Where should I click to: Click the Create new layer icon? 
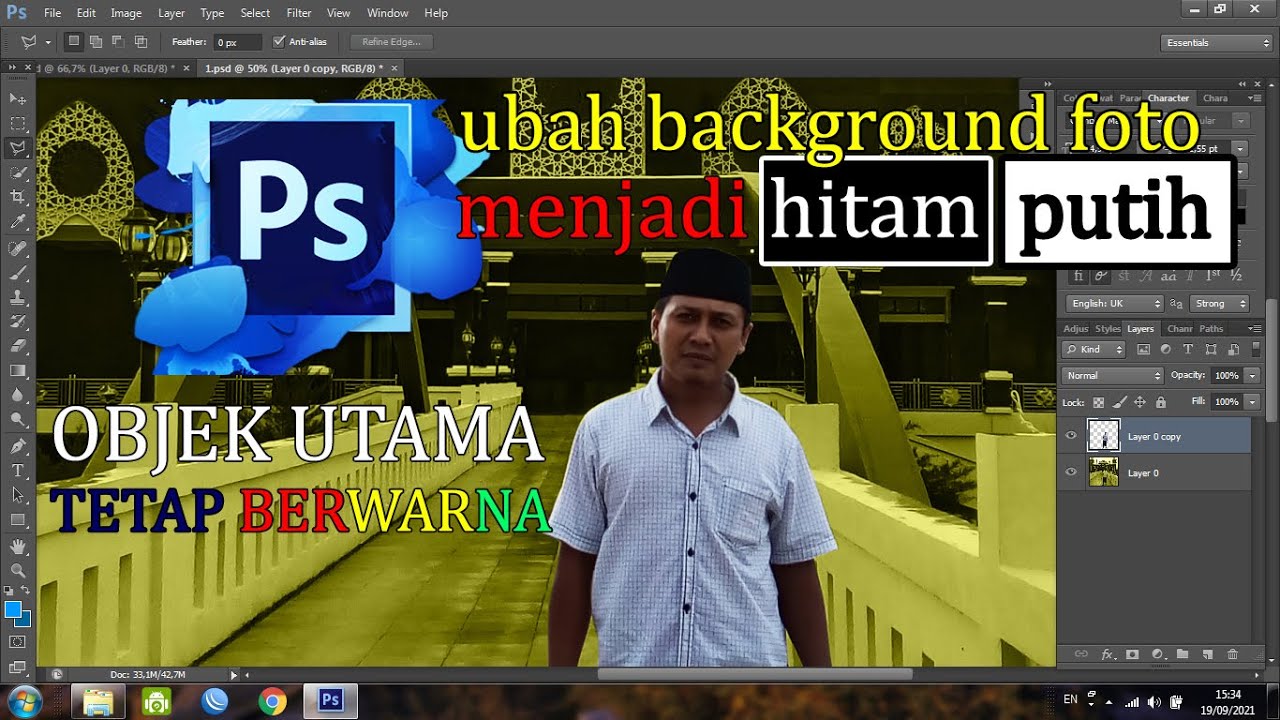[1207, 654]
